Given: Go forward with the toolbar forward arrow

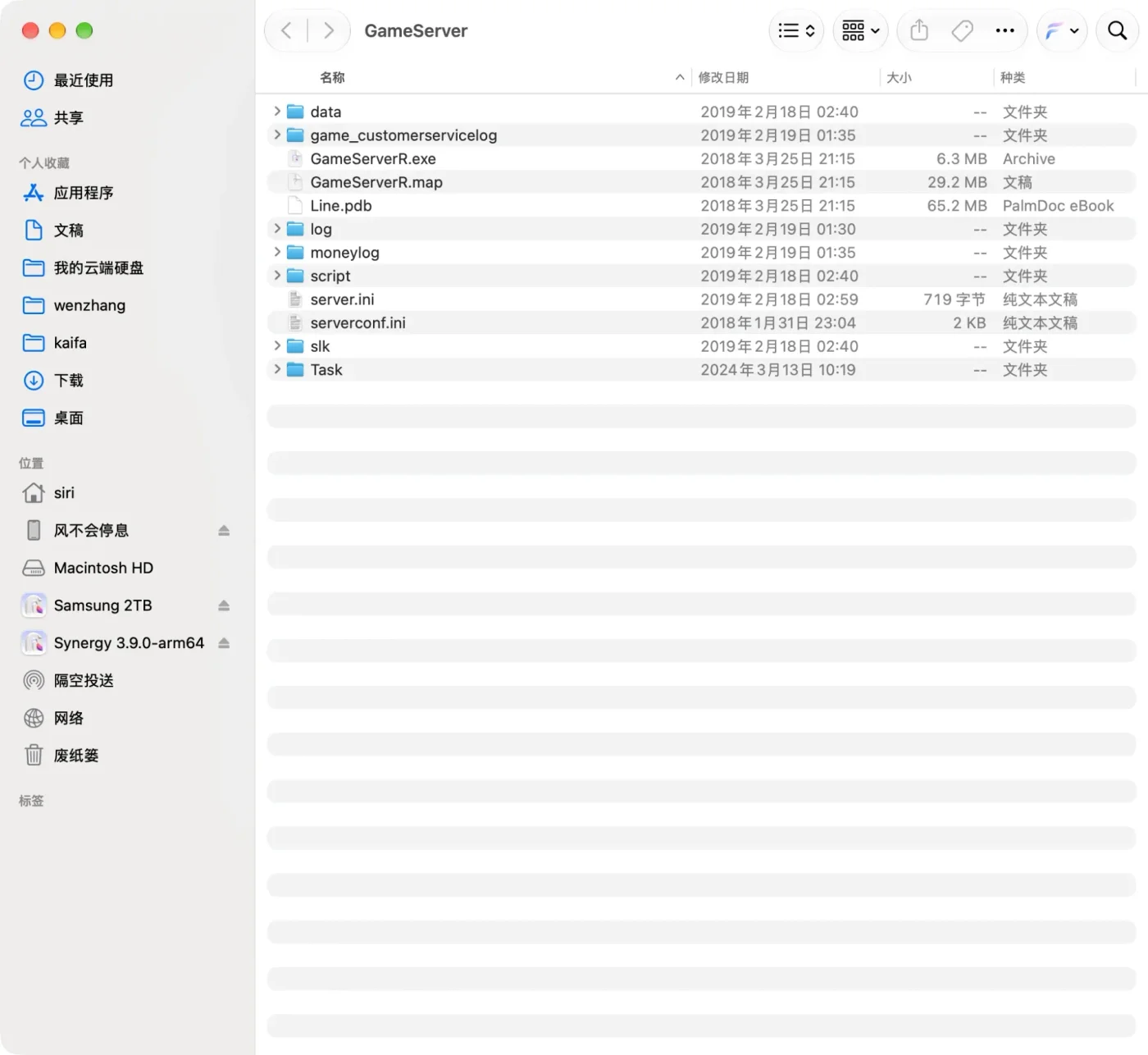Looking at the screenshot, I should 329,31.
